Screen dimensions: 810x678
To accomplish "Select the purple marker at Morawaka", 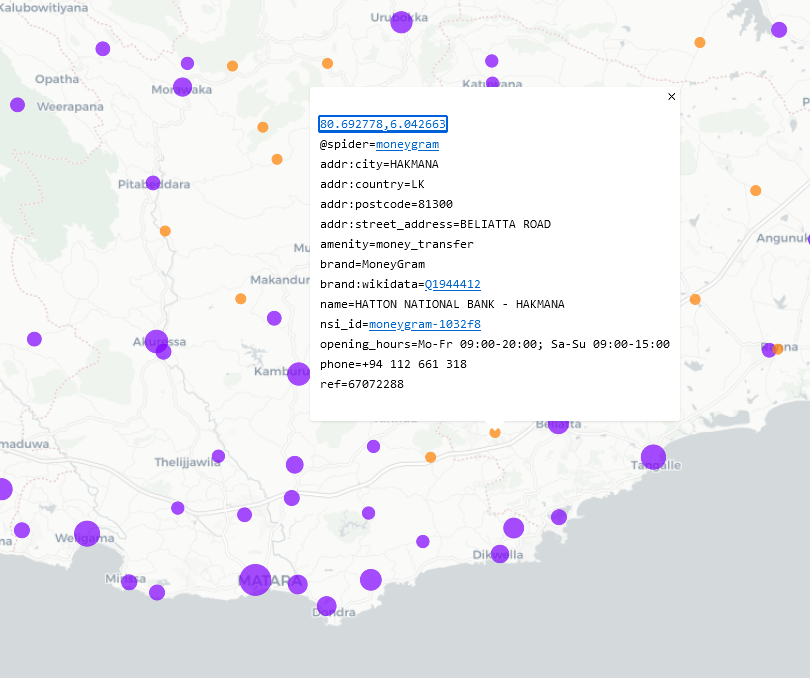I will click(182, 87).
